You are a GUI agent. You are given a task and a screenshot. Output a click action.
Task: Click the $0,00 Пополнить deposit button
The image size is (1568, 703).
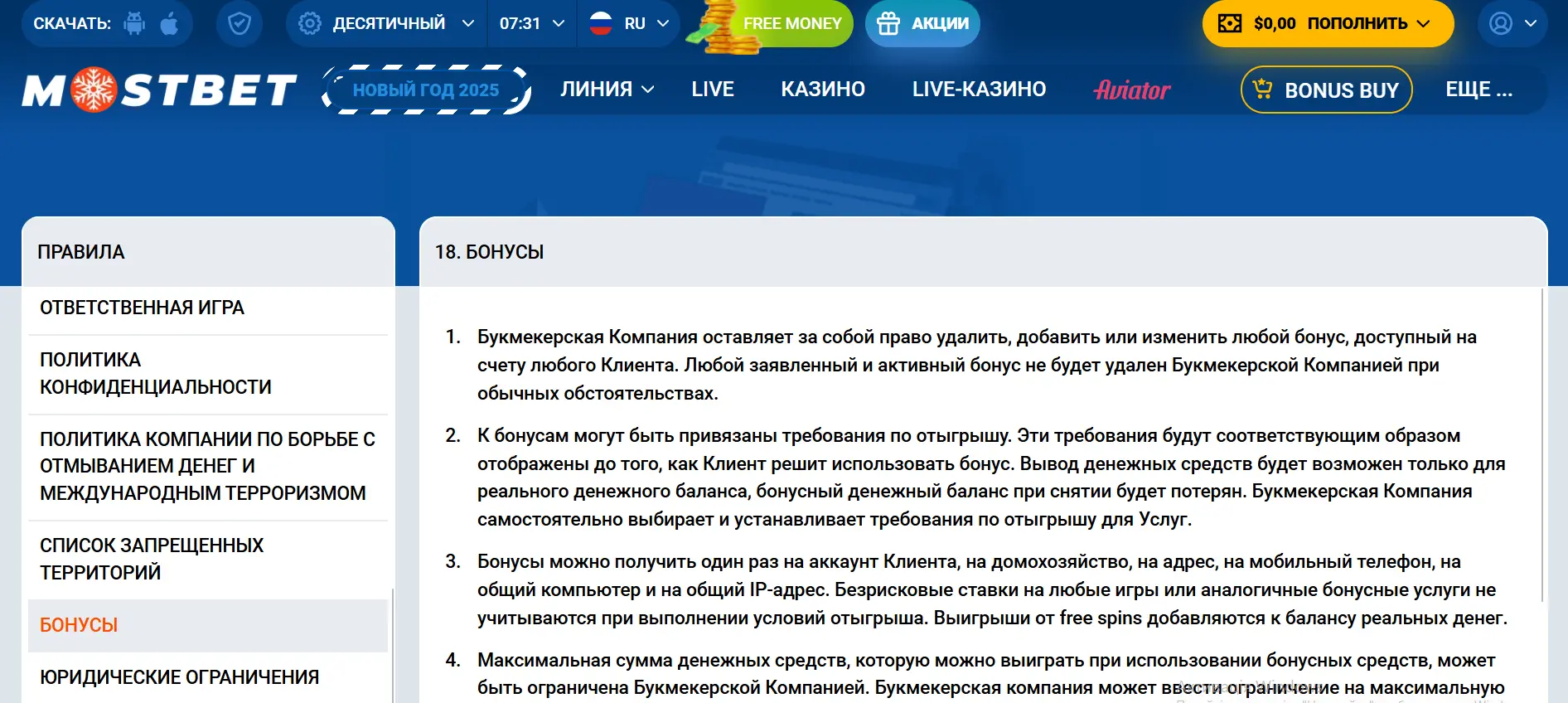pos(1328,23)
